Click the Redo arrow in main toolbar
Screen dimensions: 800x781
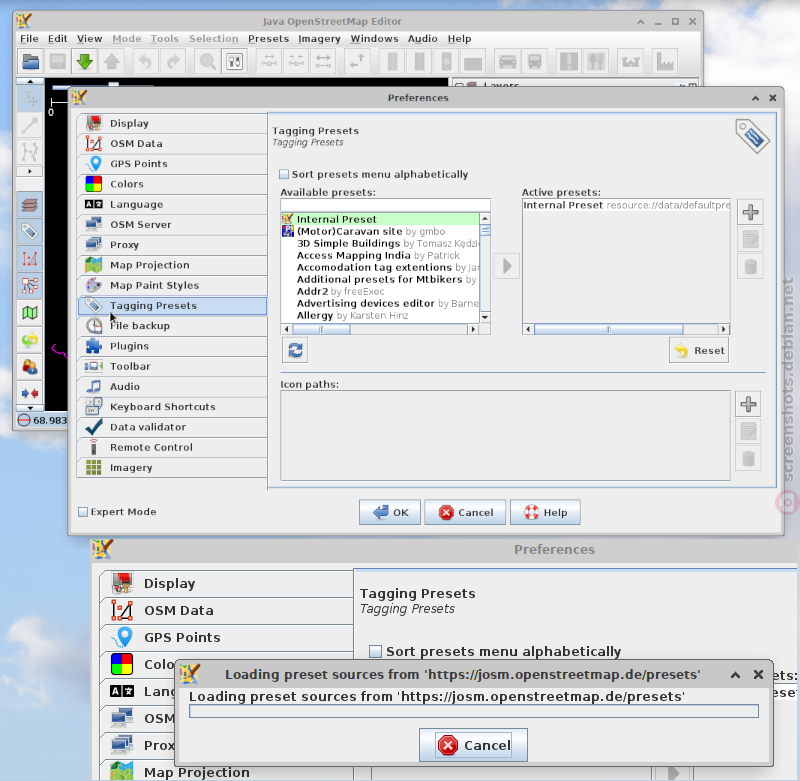pos(173,62)
